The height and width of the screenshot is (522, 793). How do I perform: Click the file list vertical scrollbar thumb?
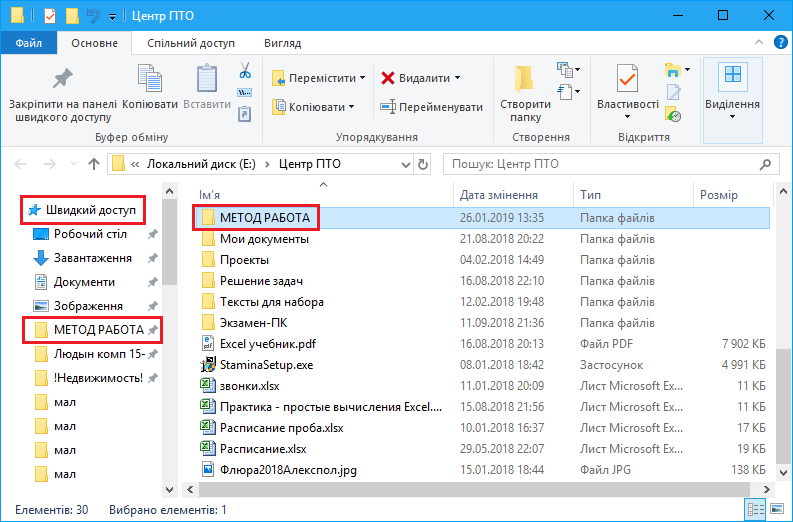tap(783, 406)
